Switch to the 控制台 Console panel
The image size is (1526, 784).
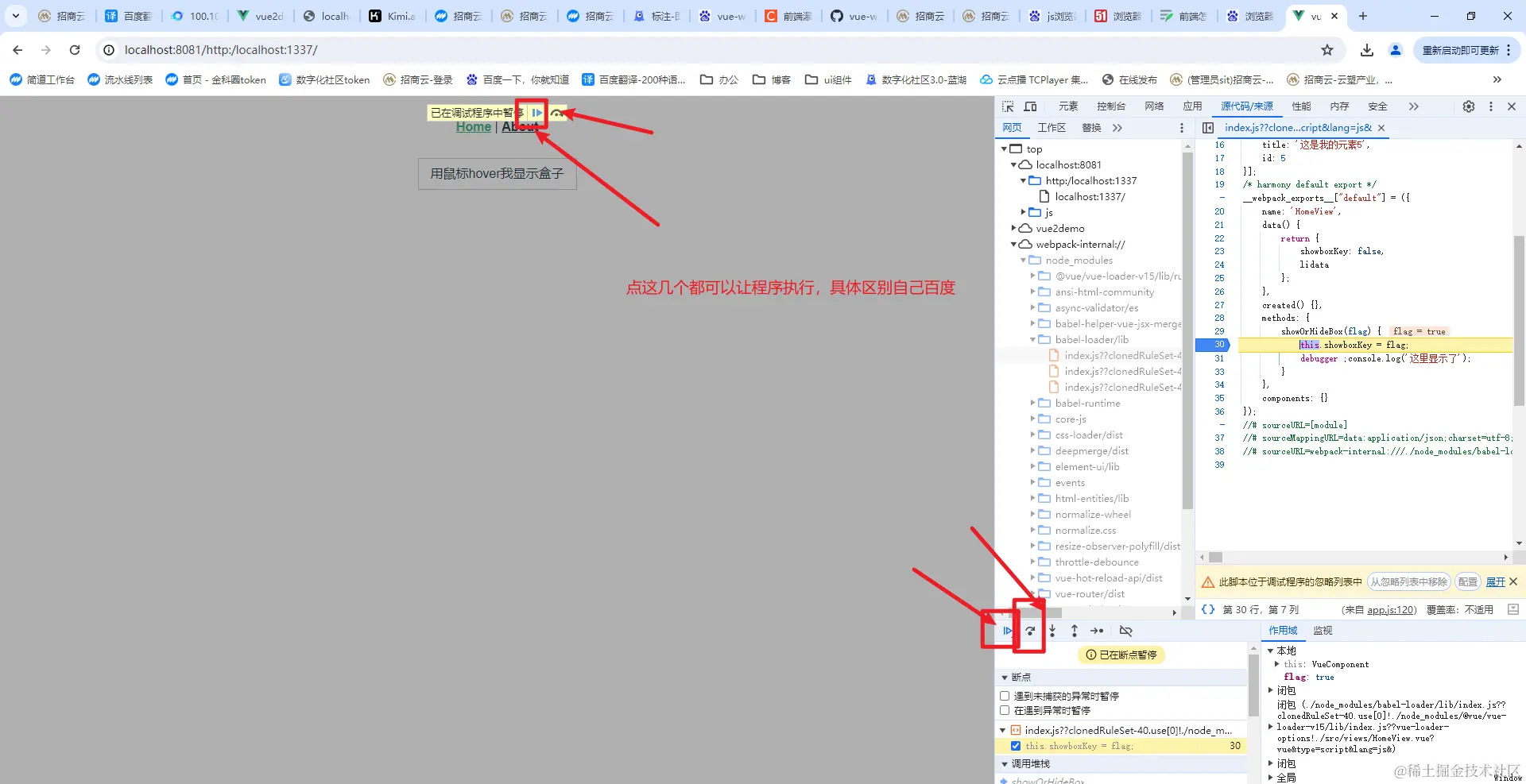point(1111,106)
